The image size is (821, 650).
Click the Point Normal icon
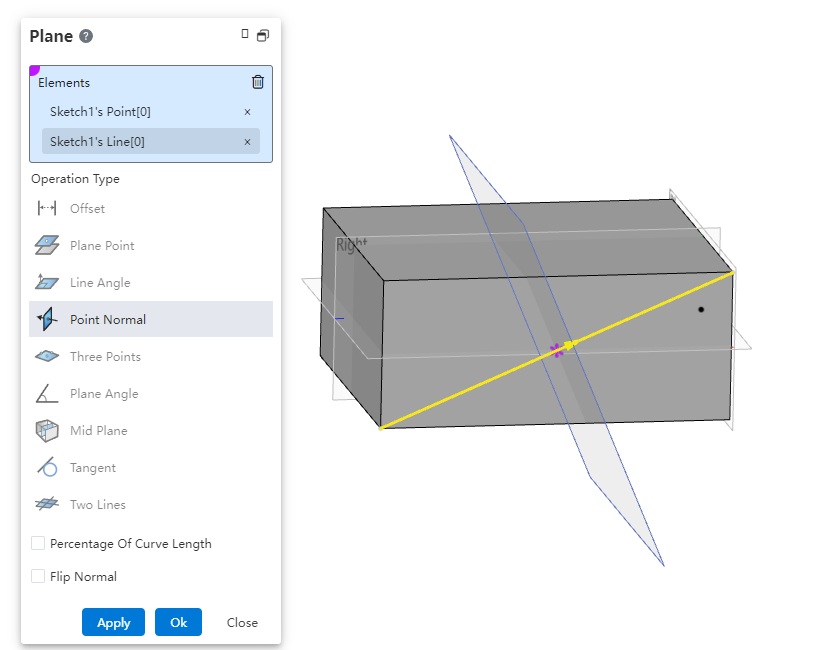pyautogui.click(x=47, y=319)
